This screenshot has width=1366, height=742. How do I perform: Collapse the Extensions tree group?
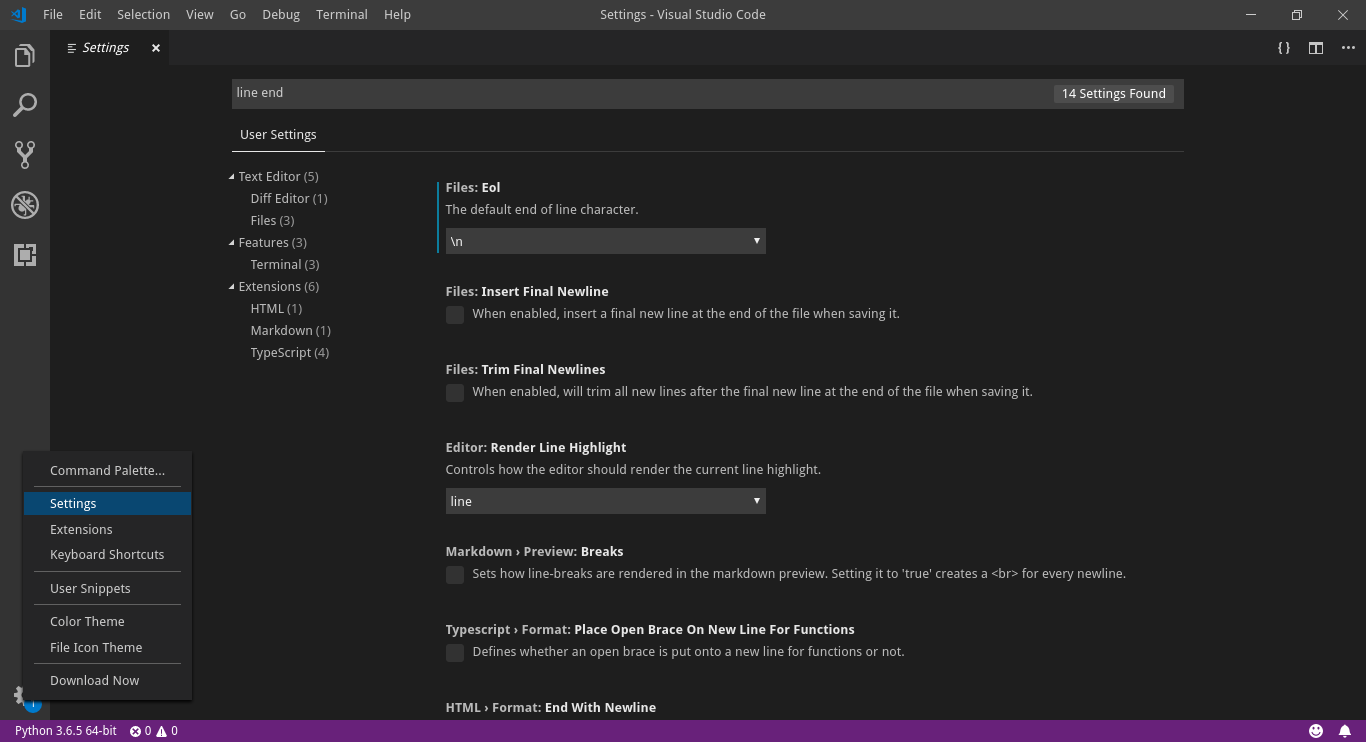pyautogui.click(x=232, y=287)
